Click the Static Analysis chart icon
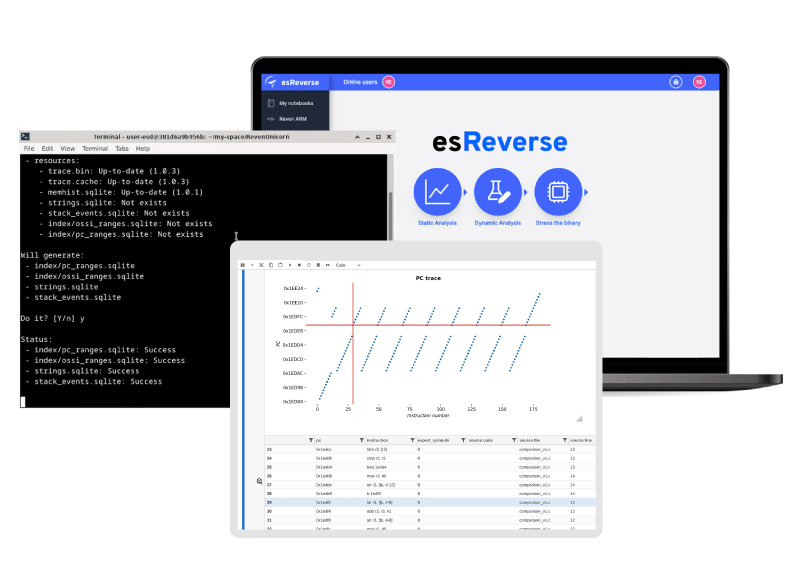 437,192
